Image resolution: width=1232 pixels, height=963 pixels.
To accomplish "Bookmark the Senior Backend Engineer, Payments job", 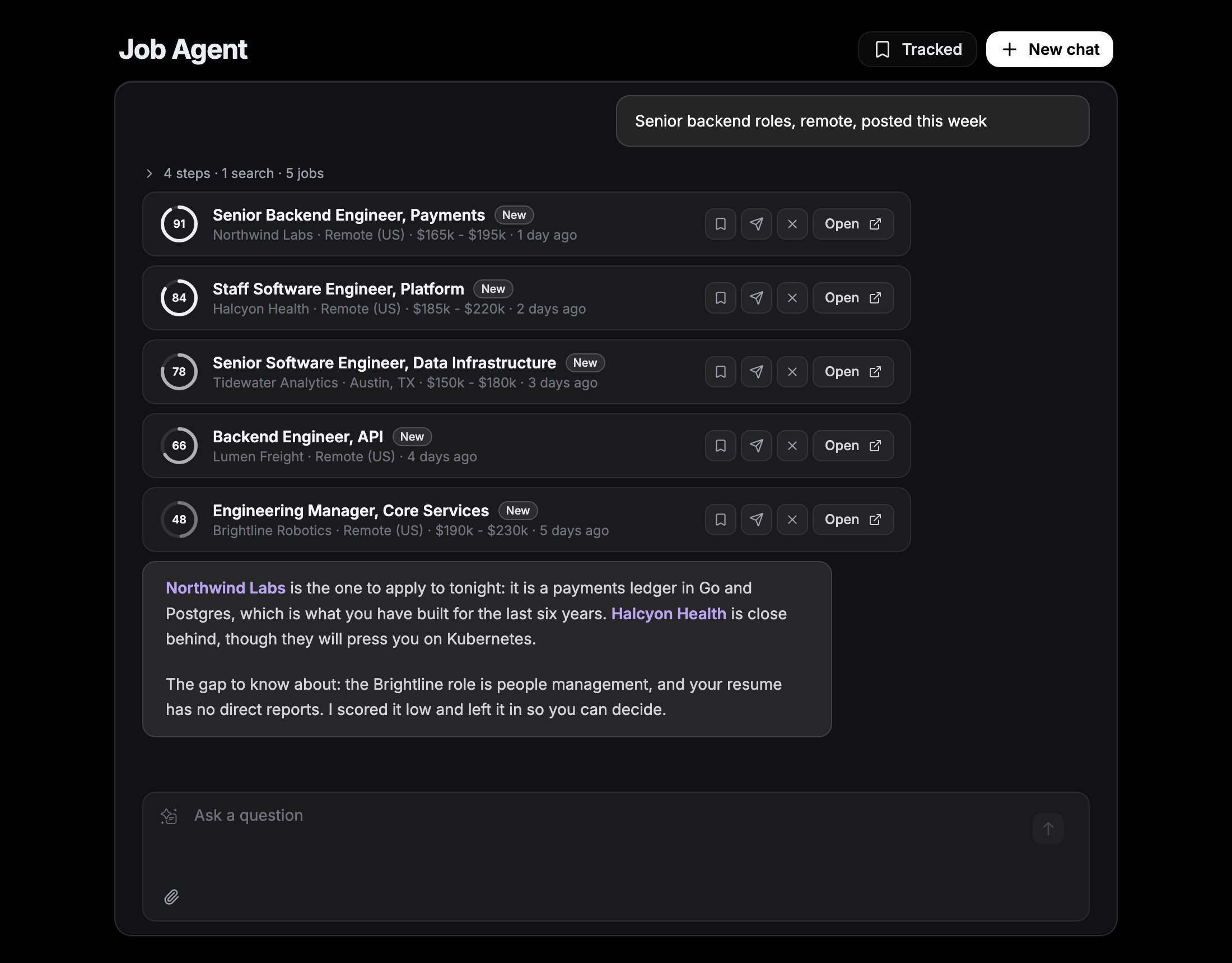I will [720, 224].
